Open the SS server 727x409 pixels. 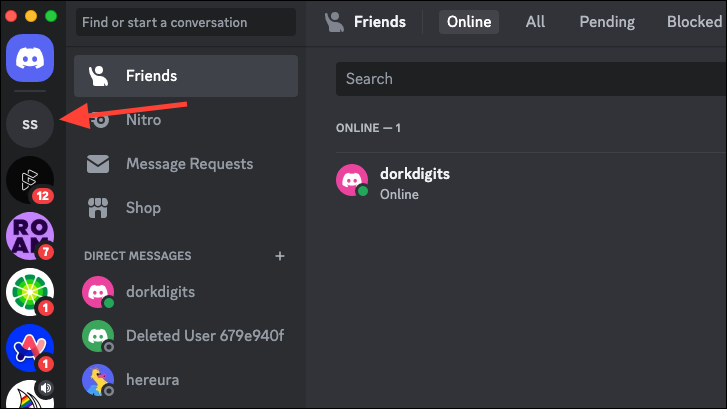(30, 124)
